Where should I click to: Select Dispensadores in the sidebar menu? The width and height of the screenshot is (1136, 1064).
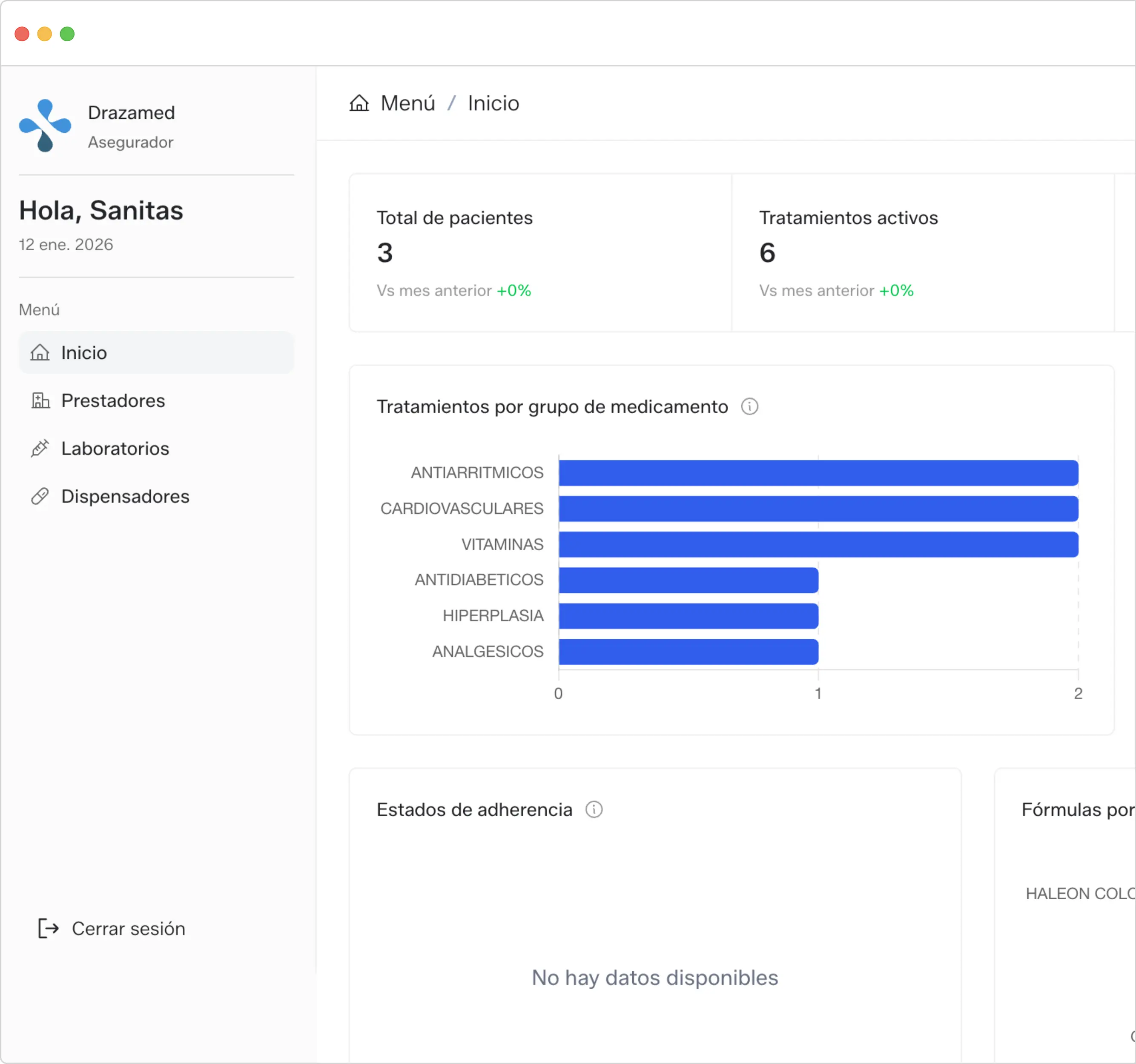(x=125, y=496)
